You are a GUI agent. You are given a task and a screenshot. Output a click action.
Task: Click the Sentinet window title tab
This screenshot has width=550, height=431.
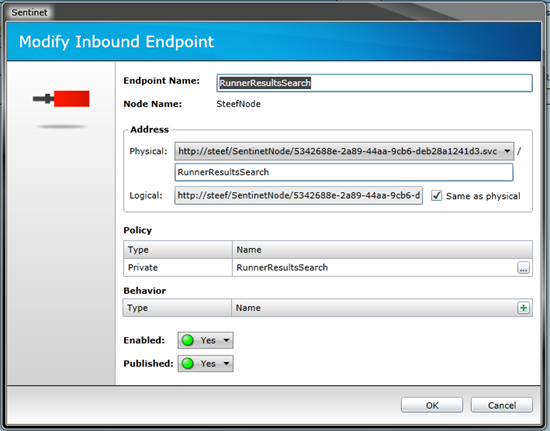pyautogui.click(x=29, y=13)
